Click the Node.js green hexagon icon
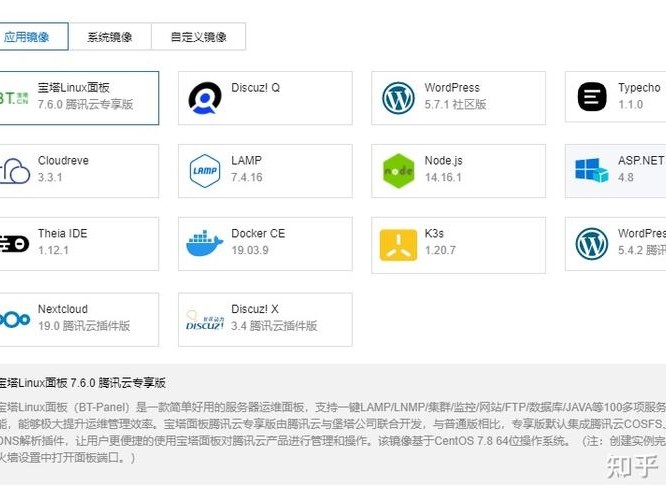The height and width of the screenshot is (500, 666). coord(398,171)
